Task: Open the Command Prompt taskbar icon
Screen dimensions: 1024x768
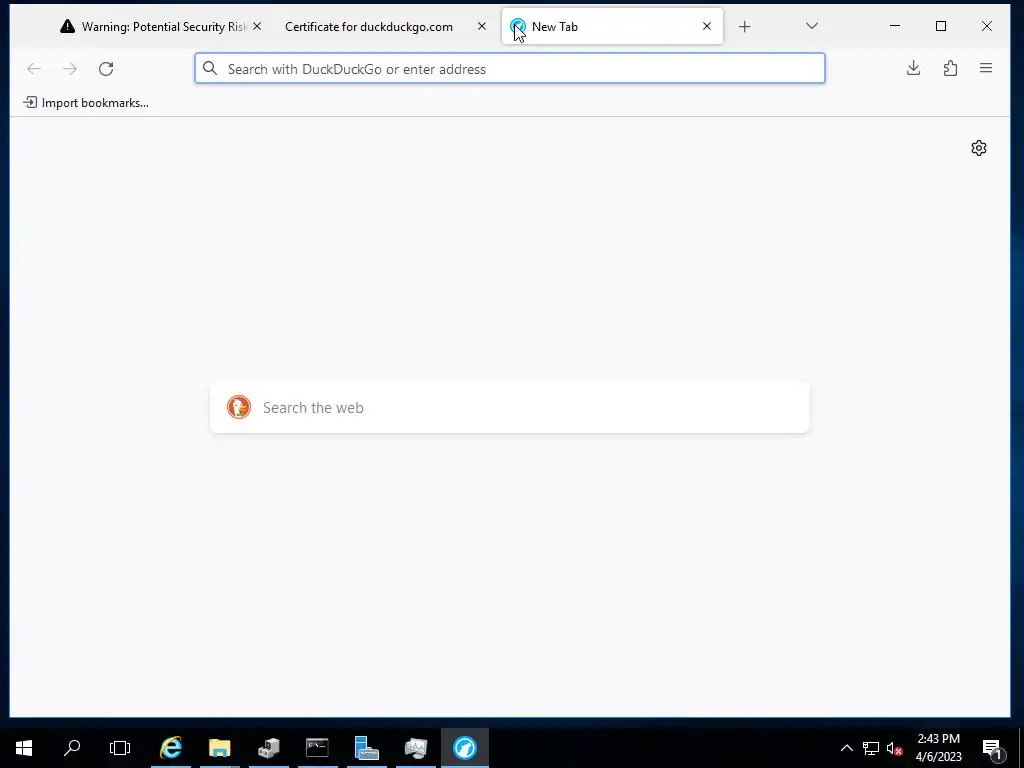Action: coord(317,747)
